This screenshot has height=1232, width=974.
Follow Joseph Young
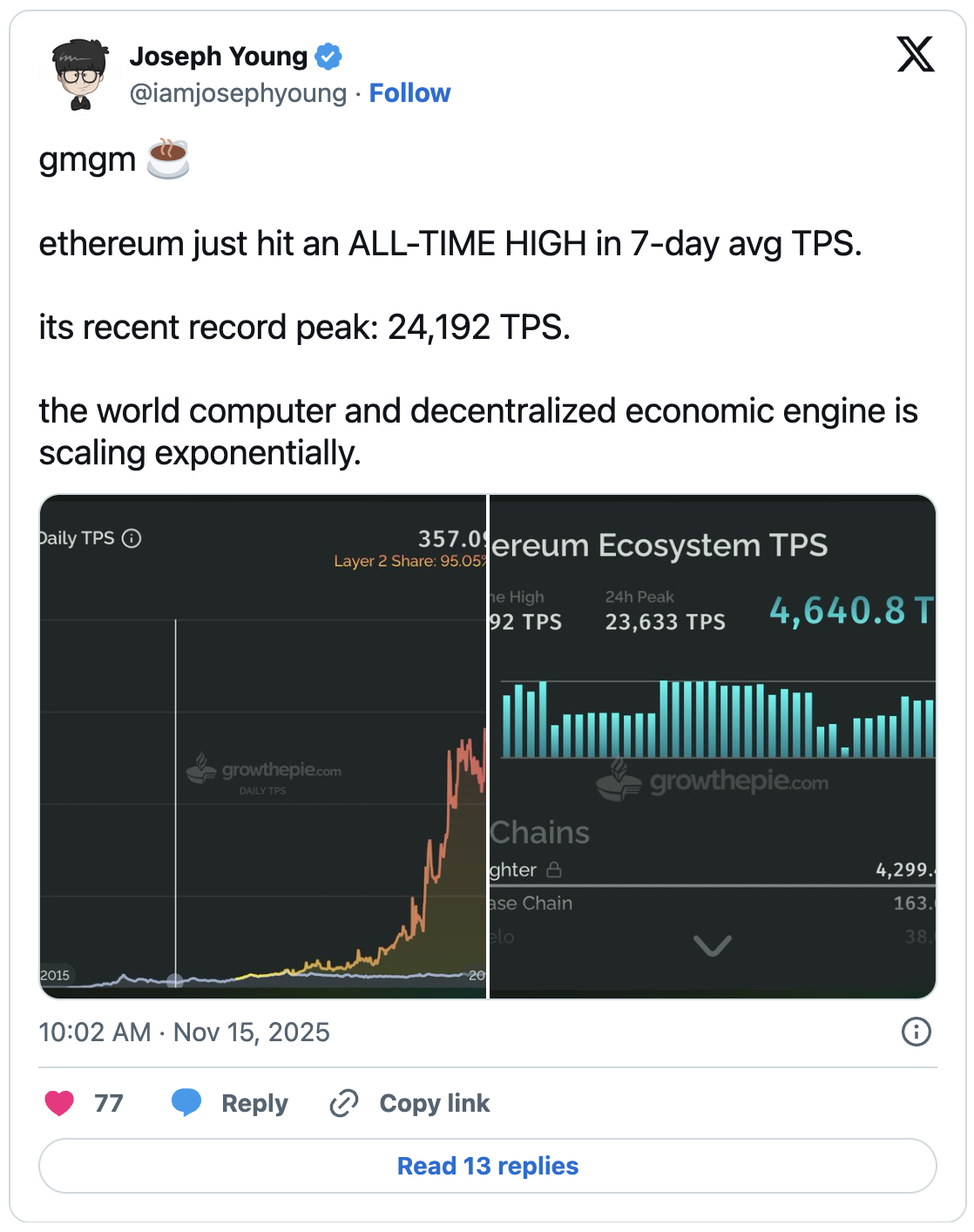[x=409, y=93]
